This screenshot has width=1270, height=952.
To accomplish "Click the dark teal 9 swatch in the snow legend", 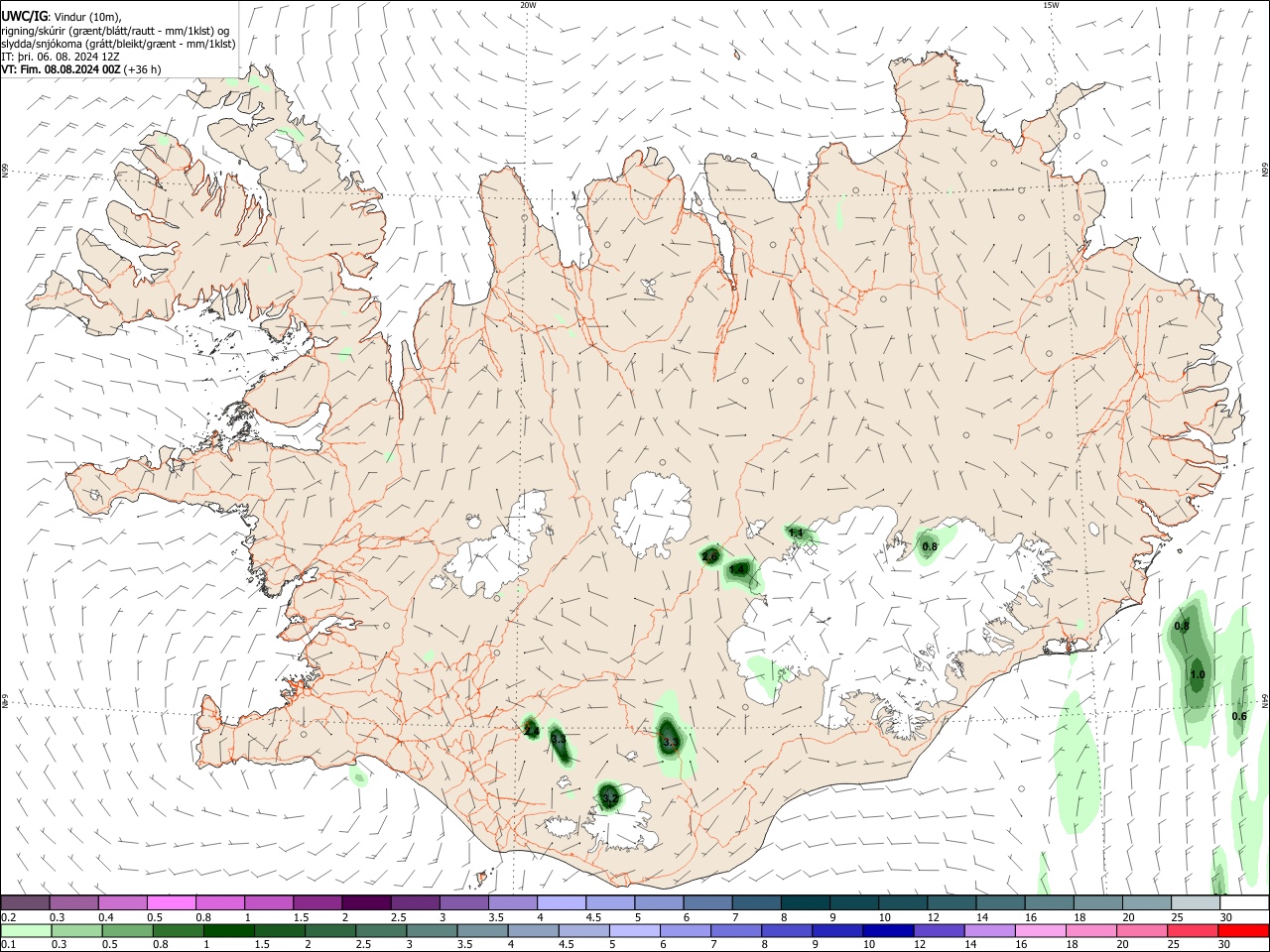I will pyautogui.click(x=853, y=902).
